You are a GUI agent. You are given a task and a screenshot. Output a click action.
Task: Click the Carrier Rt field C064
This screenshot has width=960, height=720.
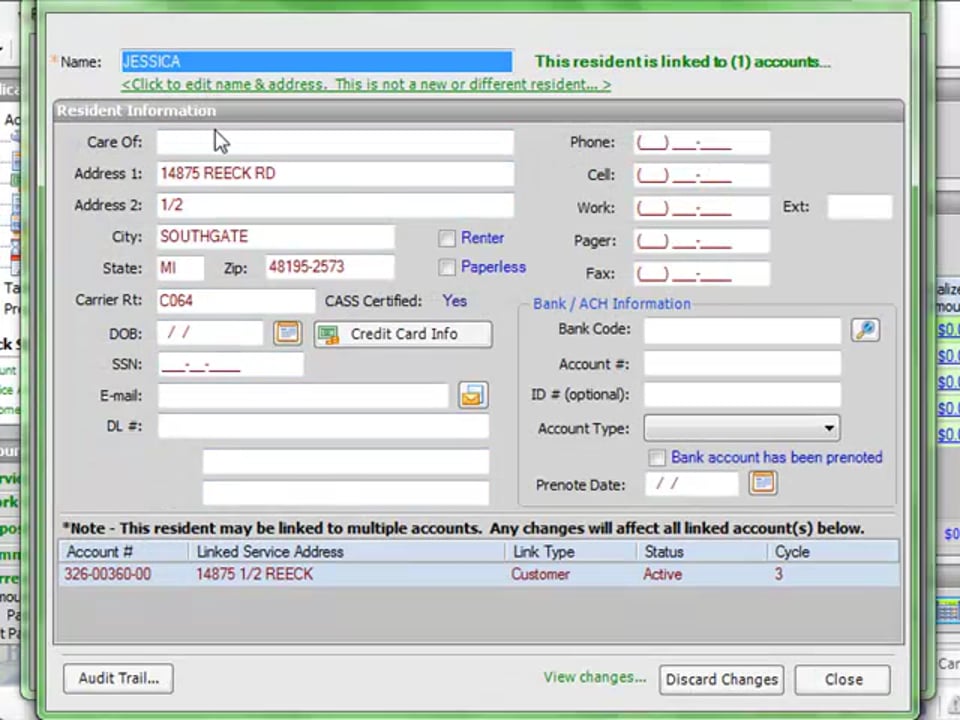tap(236, 301)
